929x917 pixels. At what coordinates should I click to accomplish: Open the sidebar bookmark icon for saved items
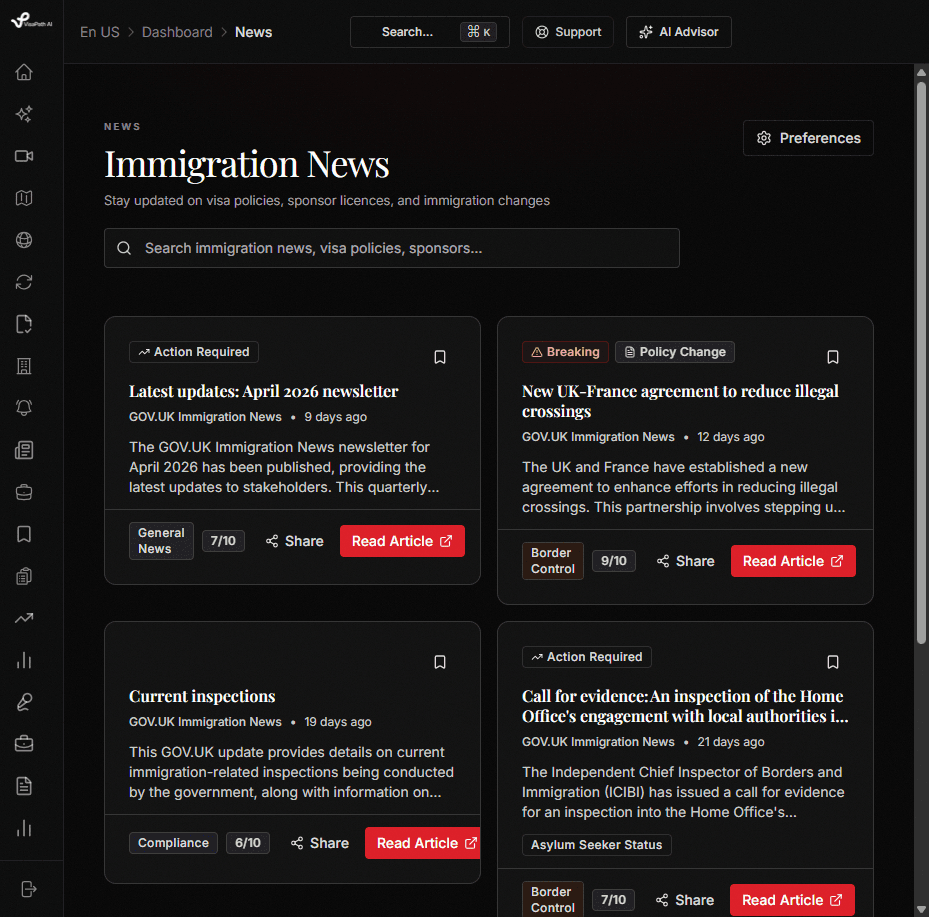click(24, 534)
